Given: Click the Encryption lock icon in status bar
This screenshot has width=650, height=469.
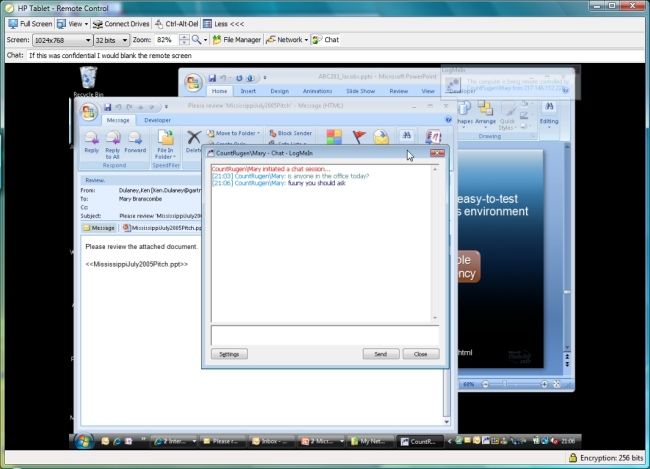Looking at the screenshot, I should pyautogui.click(x=573, y=458).
